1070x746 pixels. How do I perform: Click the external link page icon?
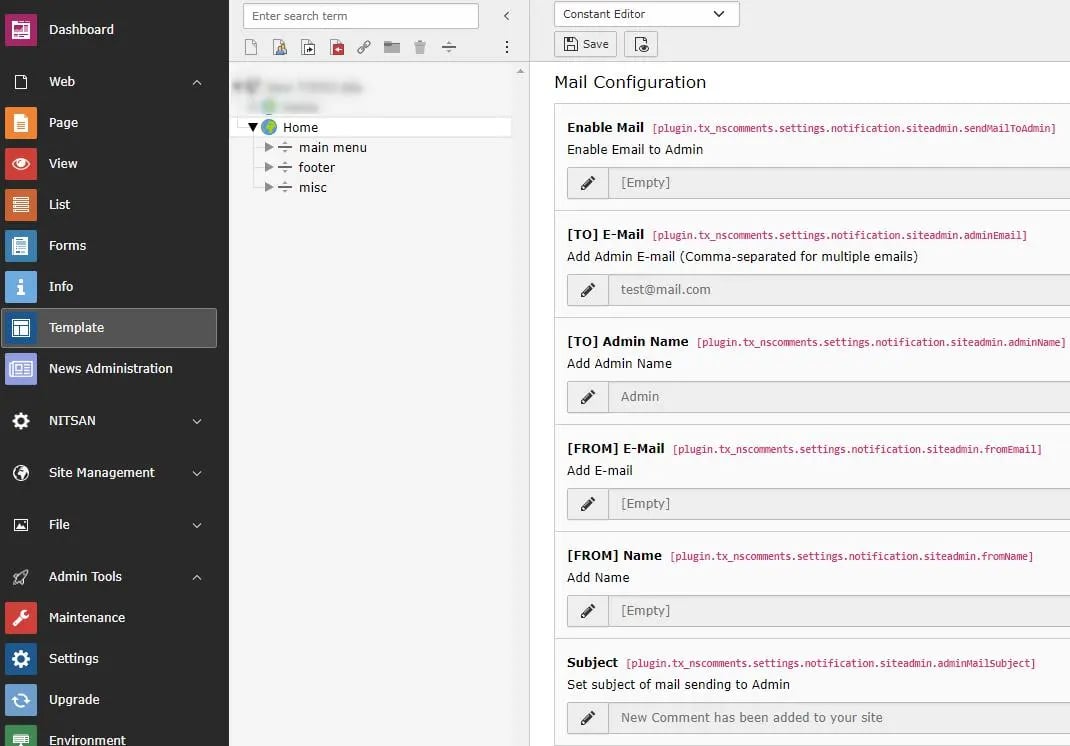pyautogui.click(x=364, y=47)
